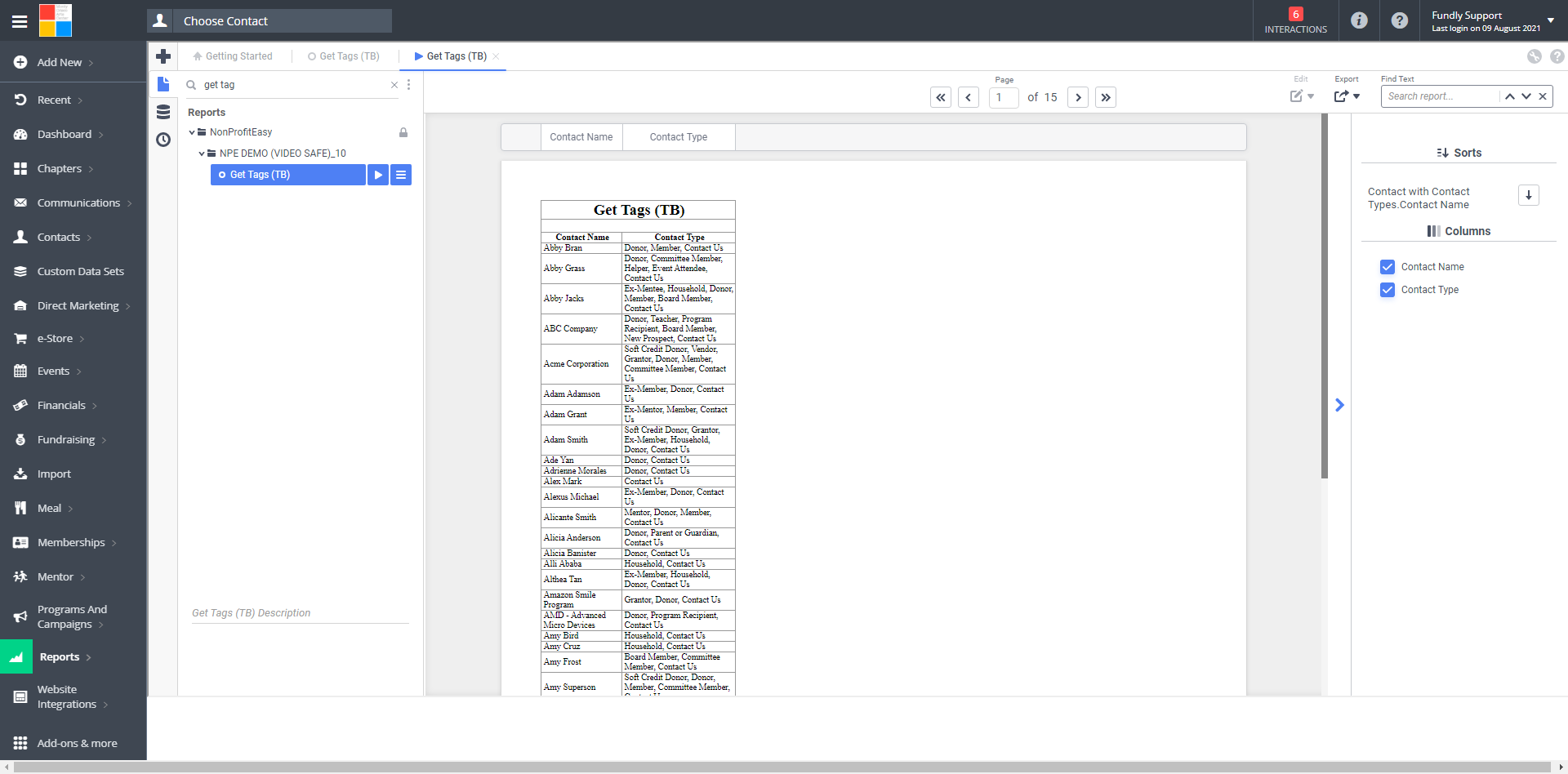Select the reports document icon
Viewport: 1568px width, 774px height.
[x=163, y=84]
